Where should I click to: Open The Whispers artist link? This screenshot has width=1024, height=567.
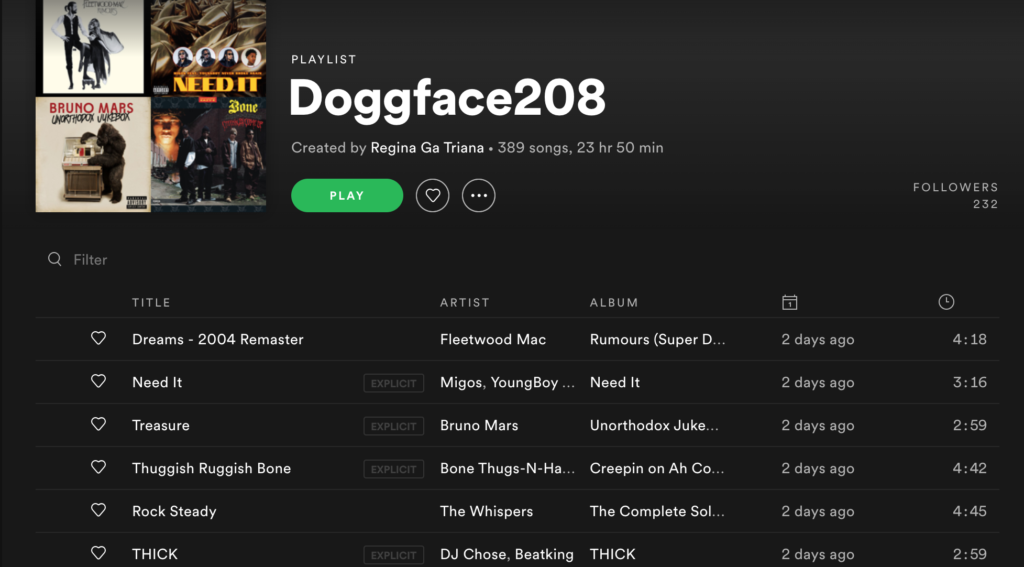[487, 511]
